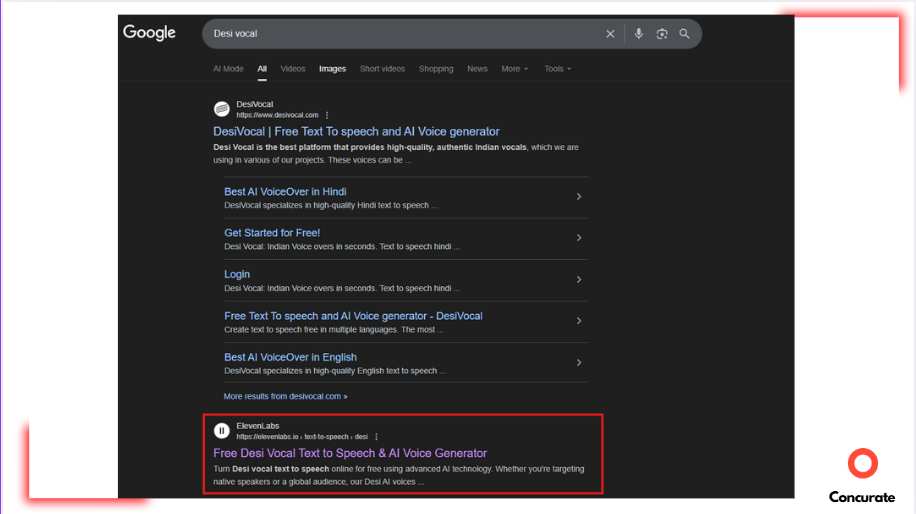Clear the search box with the X icon
The height and width of the screenshot is (514, 916).
coord(610,34)
